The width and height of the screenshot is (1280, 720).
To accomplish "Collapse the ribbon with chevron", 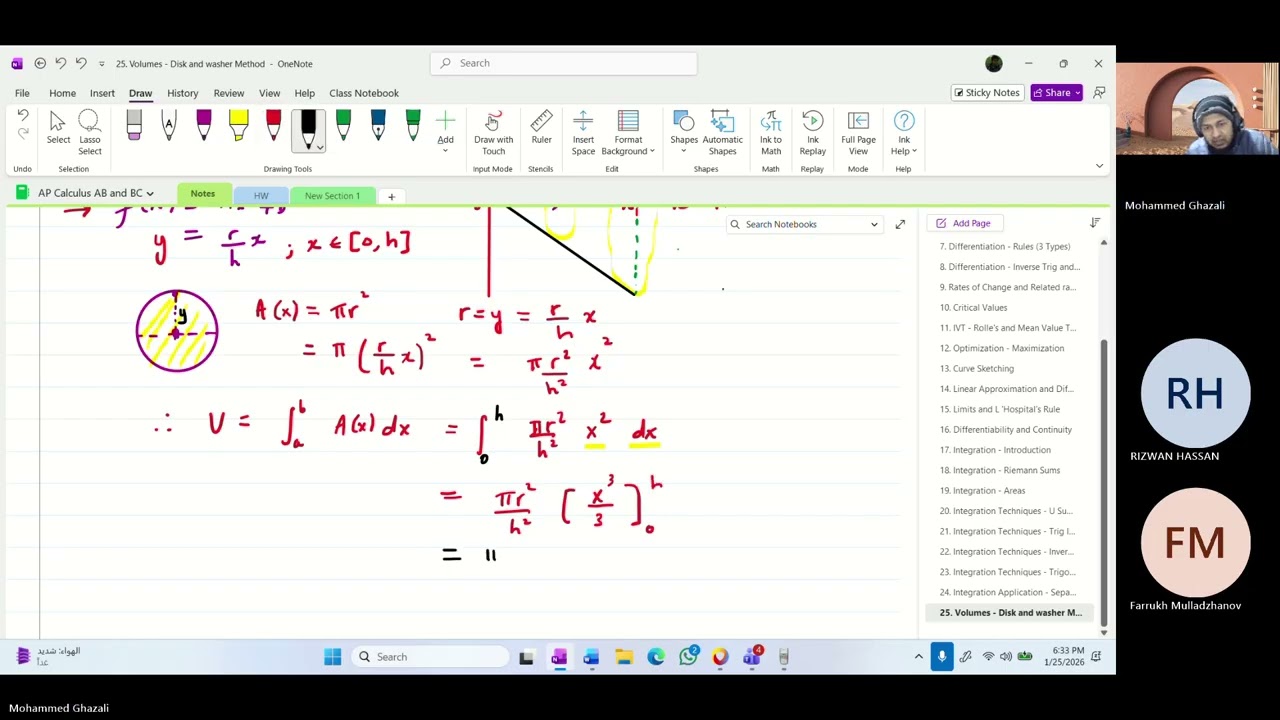I will [x=1099, y=166].
